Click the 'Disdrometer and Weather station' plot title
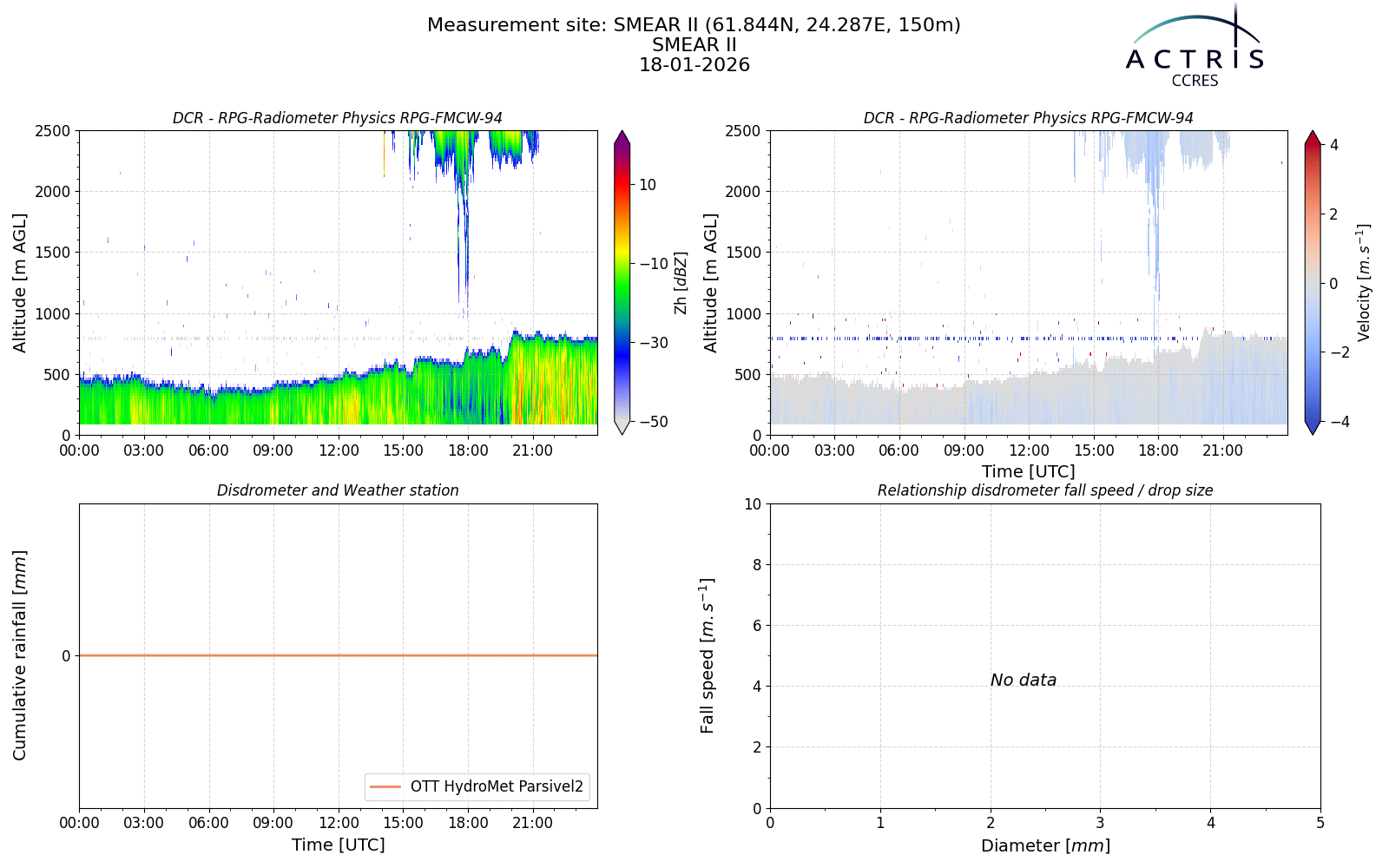Viewport: 1389px width, 868px height. [x=338, y=490]
